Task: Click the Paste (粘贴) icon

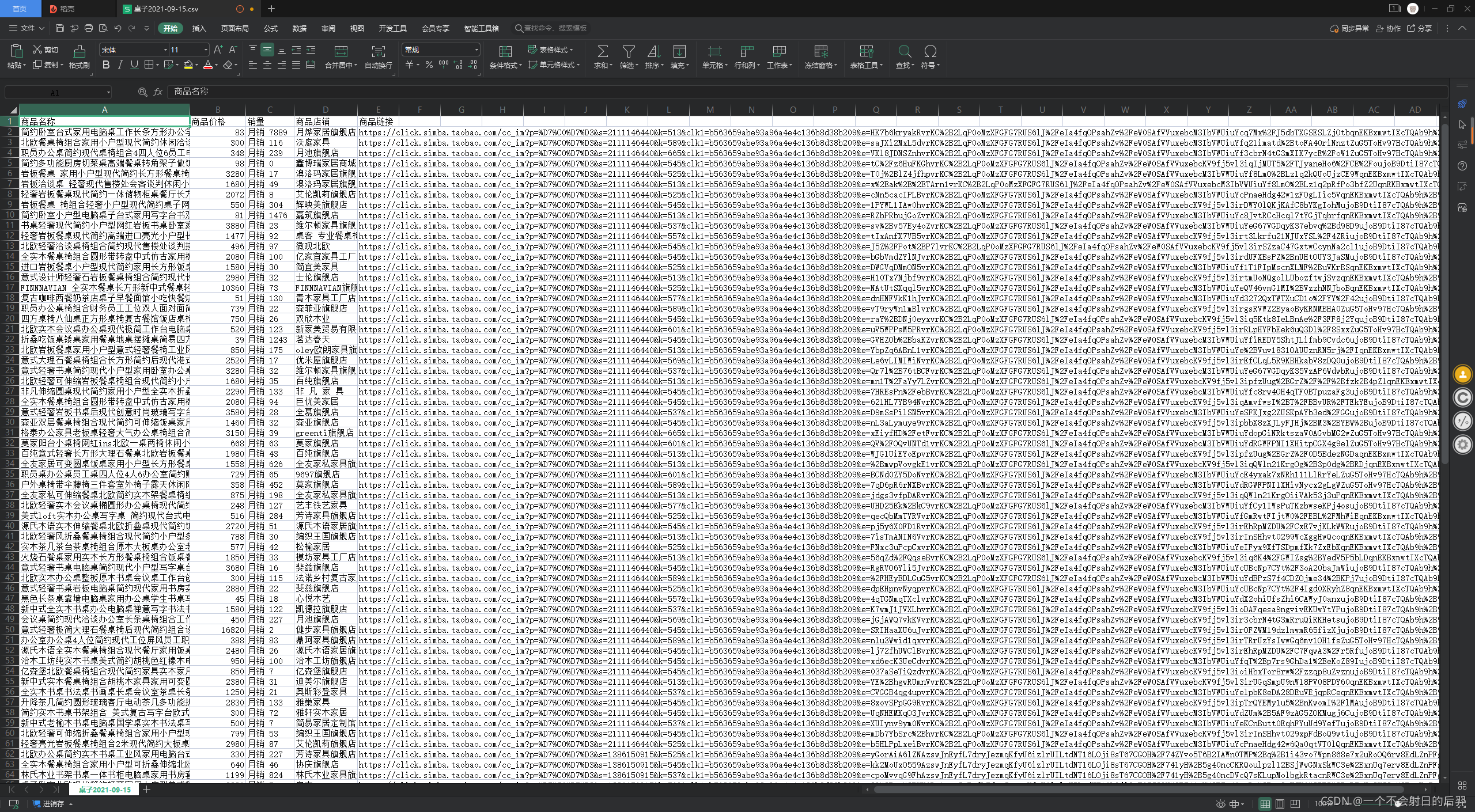Action: pyautogui.click(x=16, y=51)
